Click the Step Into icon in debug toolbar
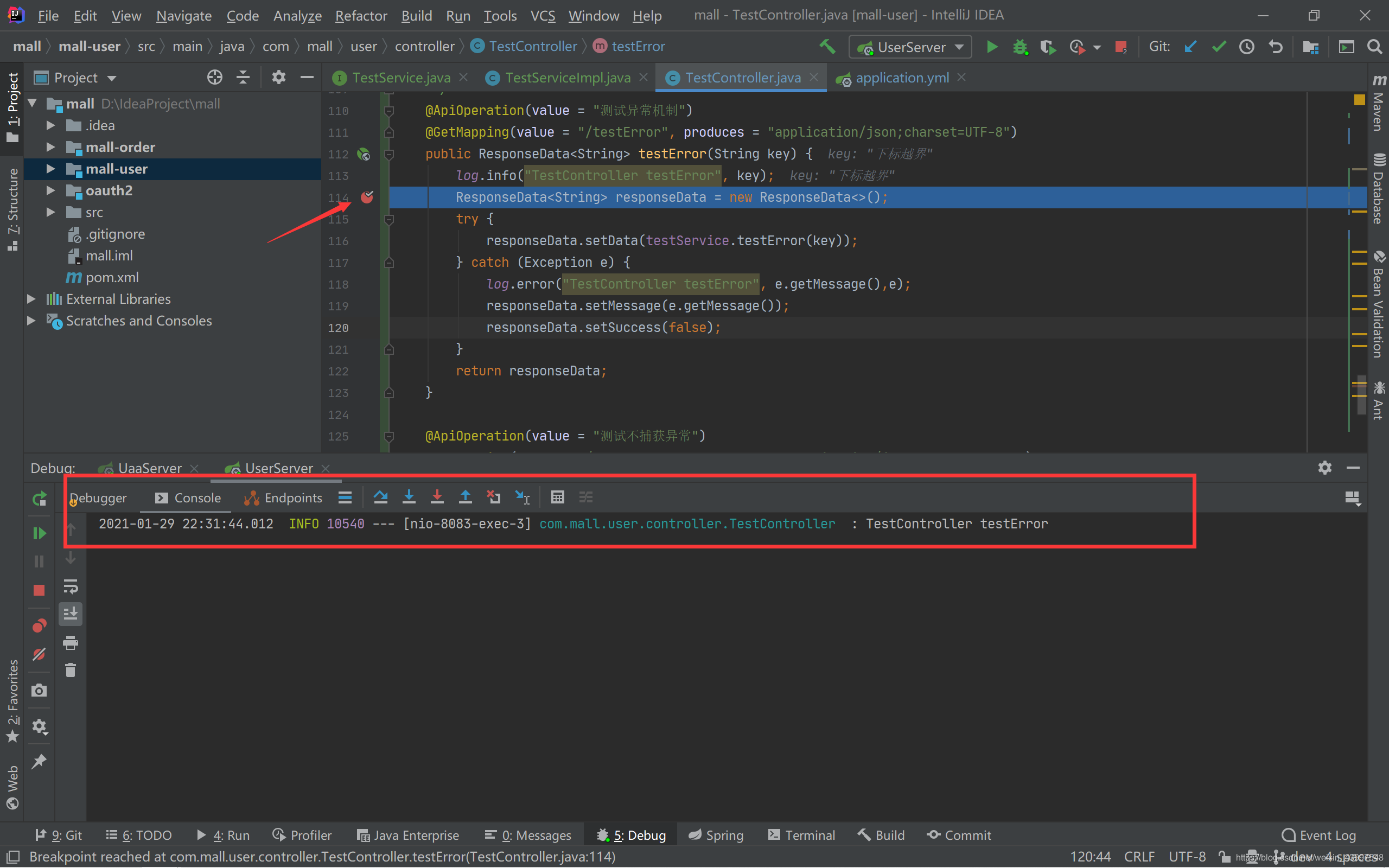This screenshot has width=1389, height=868. pos(409,496)
